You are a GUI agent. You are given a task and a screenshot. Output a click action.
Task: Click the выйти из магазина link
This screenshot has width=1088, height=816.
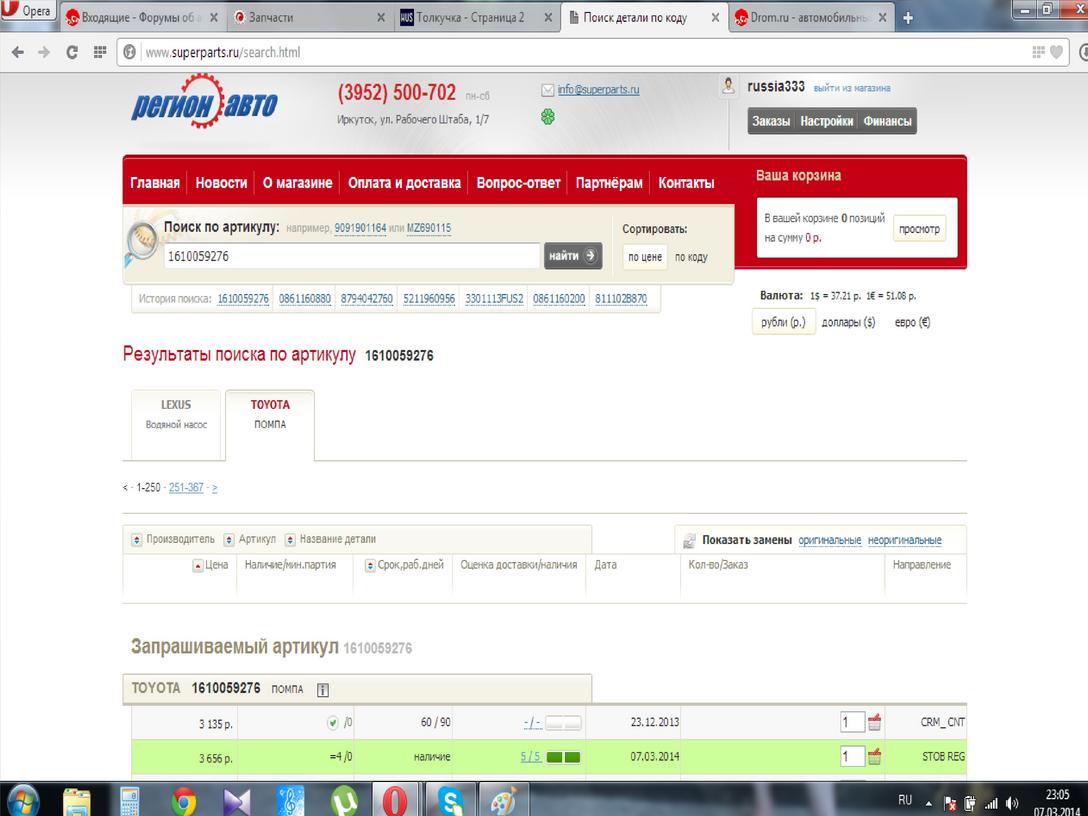(x=852, y=88)
